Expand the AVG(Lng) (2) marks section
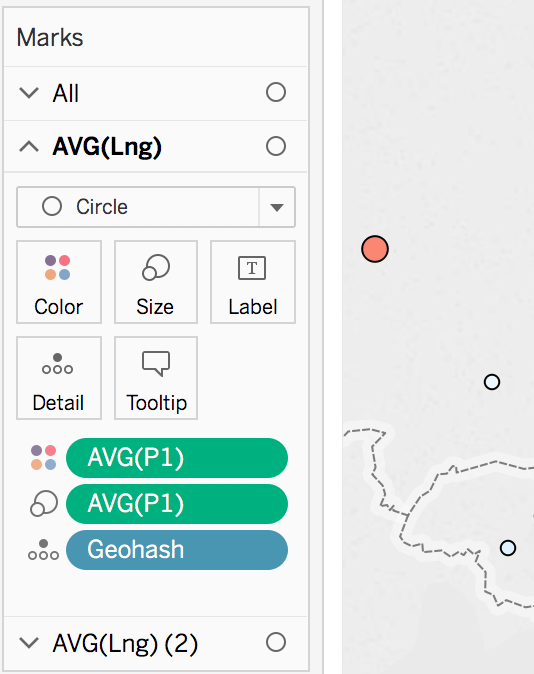The height and width of the screenshot is (674, 534). pos(29,643)
